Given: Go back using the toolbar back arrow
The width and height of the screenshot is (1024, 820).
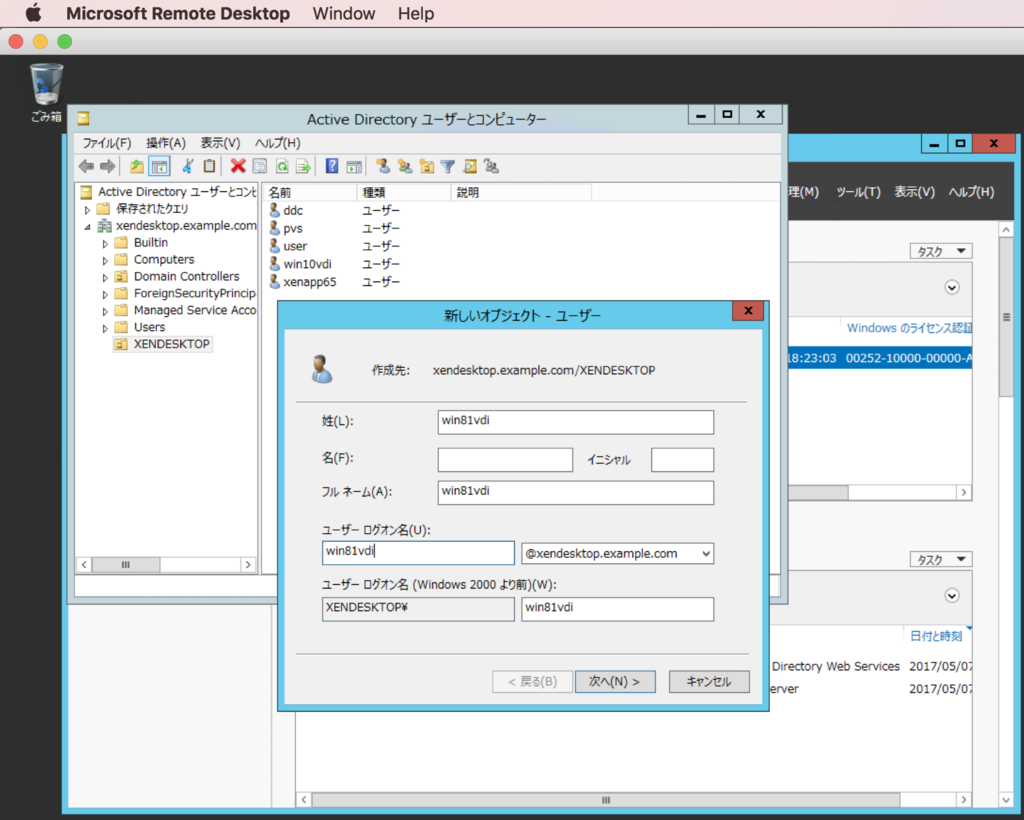Looking at the screenshot, I should [86, 166].
